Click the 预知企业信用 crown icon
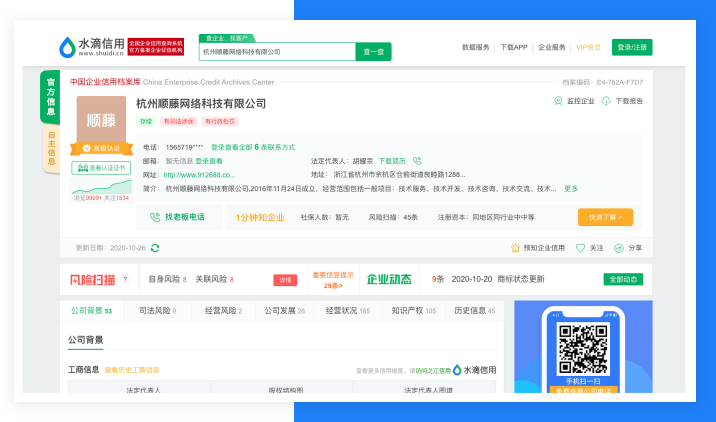The height and width of the screenshot is (422, 716). point(516,248)
